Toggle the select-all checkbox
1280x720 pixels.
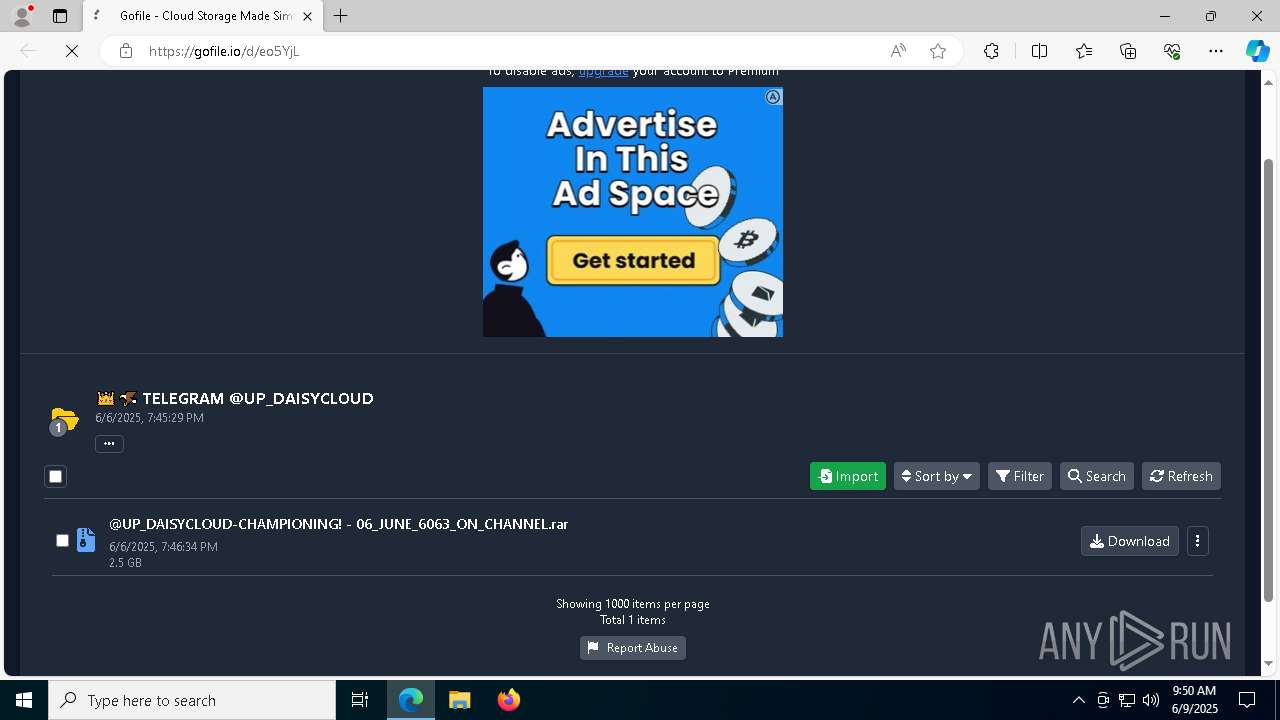56,477
